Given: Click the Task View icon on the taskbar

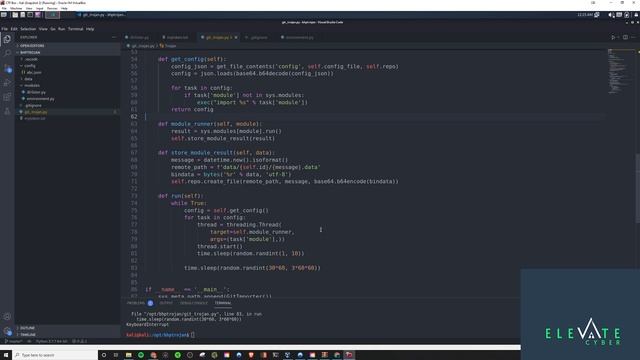Looking at the screenshot, I should [116, 355].
